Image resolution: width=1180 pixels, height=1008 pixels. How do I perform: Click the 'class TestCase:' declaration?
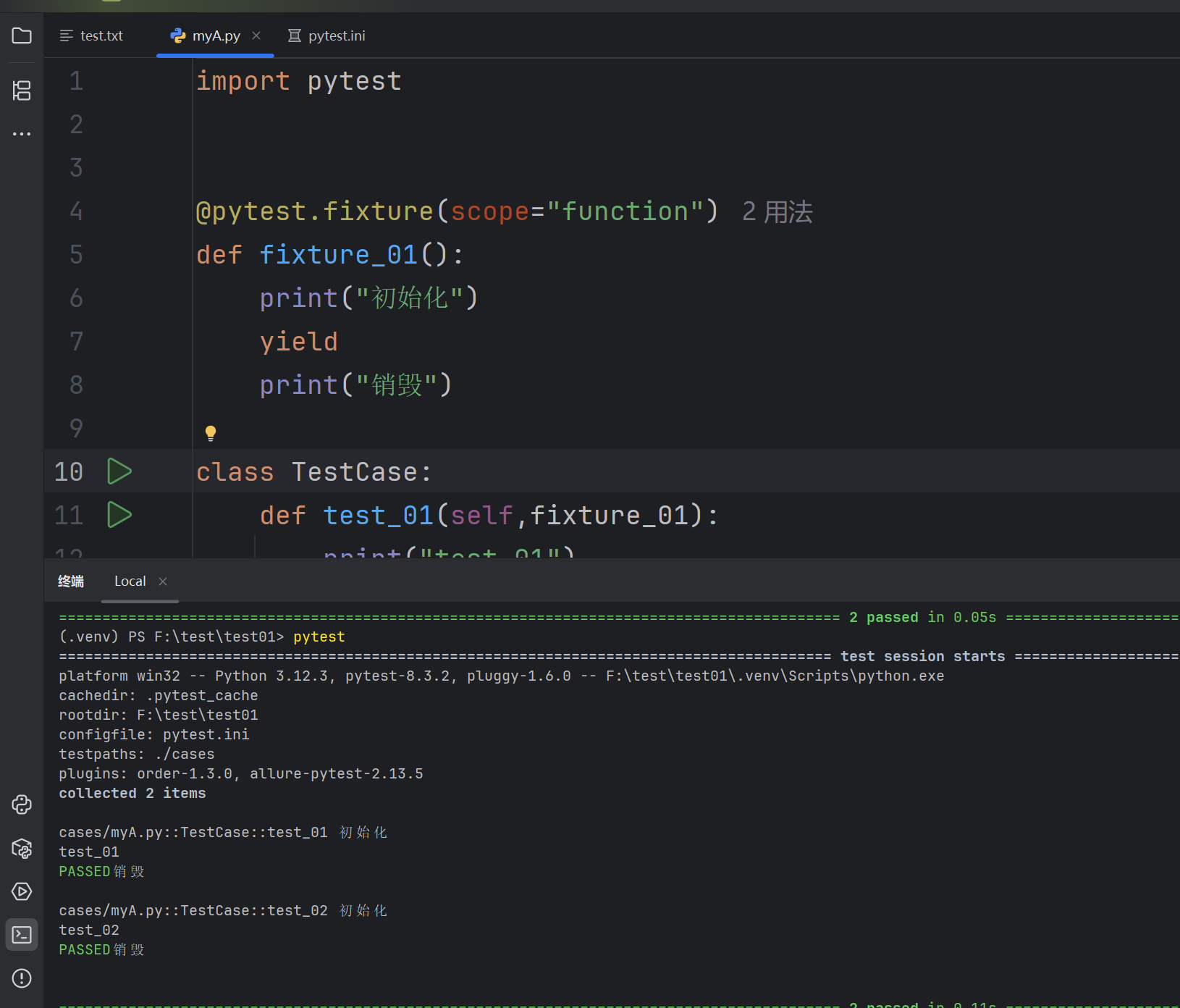pos(314,472)
